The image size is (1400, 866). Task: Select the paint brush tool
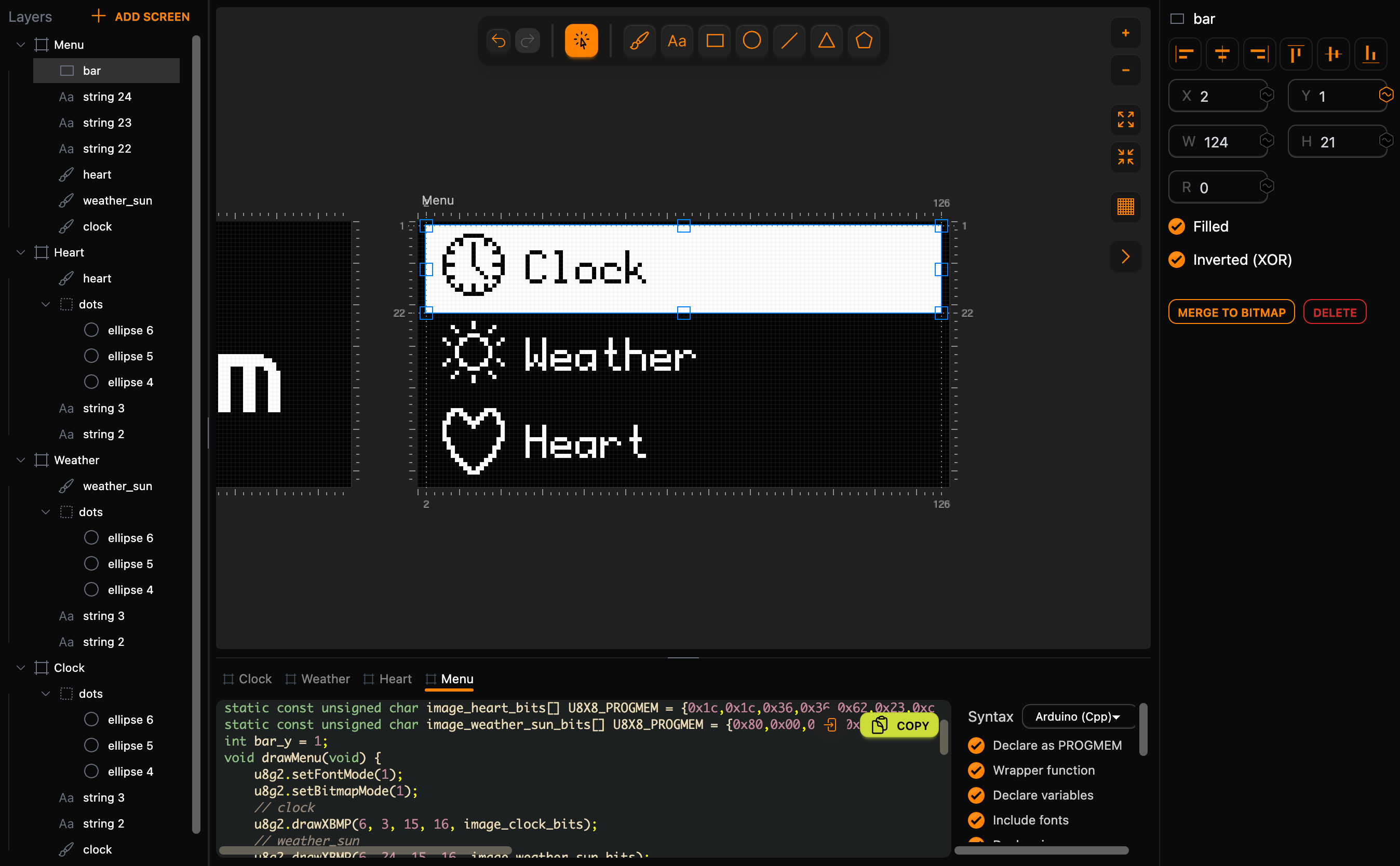tap(639, 40)
